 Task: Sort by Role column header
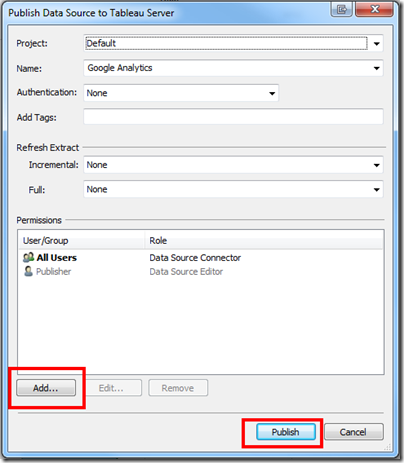click(x=264, y=240)
